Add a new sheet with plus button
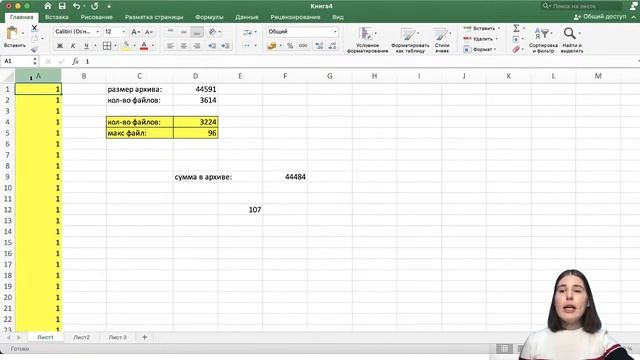Screen dimensions: 640x360 [x=144, y=337]
